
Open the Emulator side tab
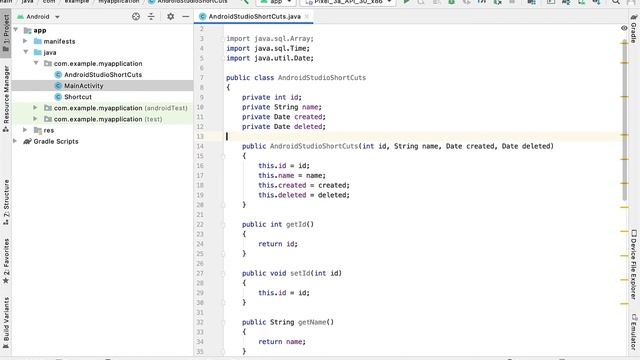(633, 331)
